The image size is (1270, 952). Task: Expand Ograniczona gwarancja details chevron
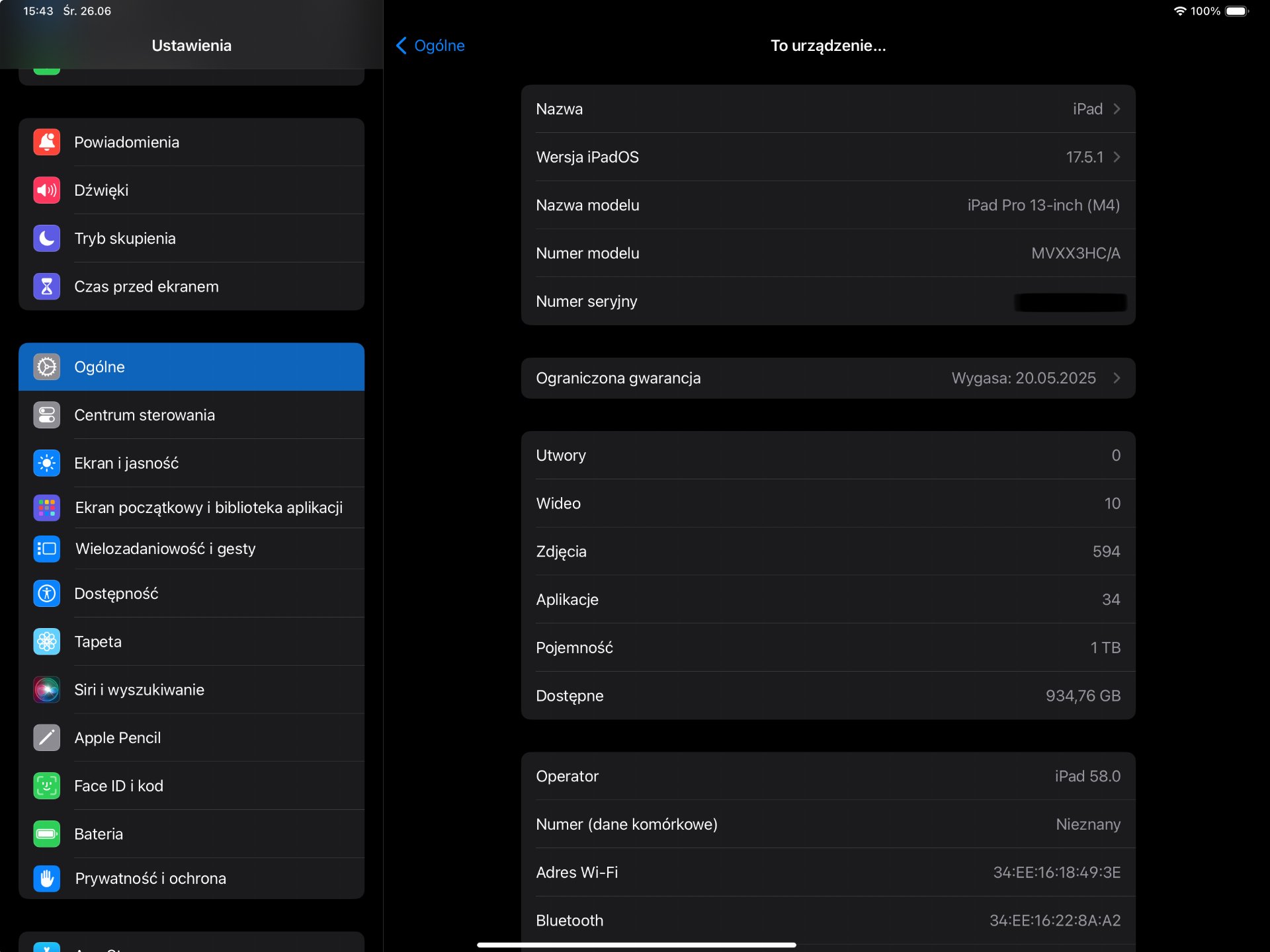coord(1117,378)
